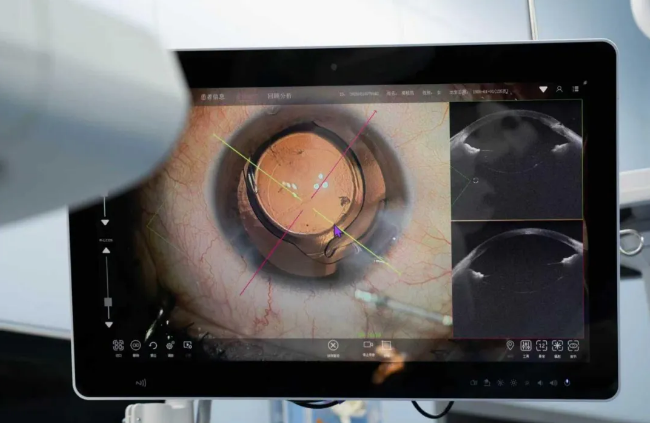Tap the brightness up sun icon on bezel
Screen dimensions: 650x423
tap(514, 383)
